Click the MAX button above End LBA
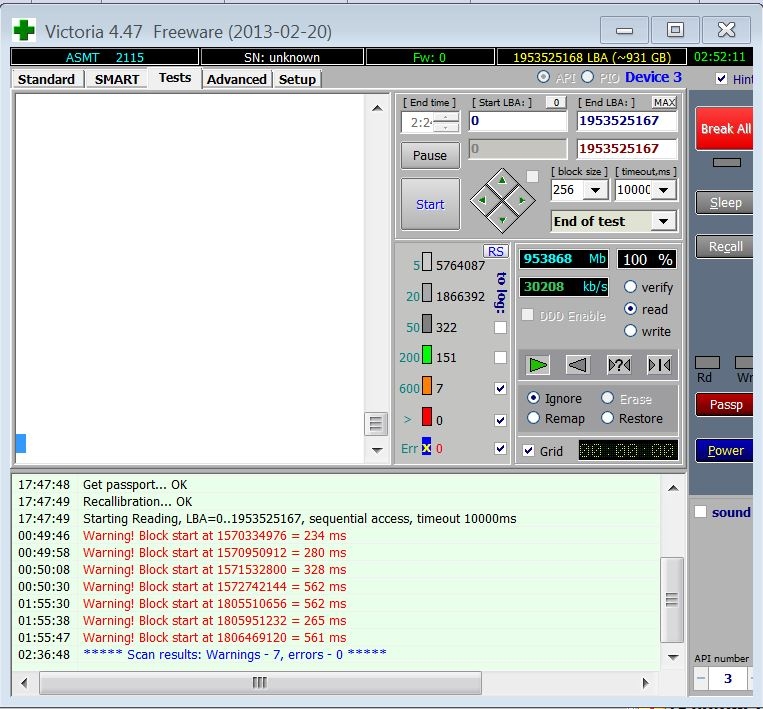 coord(664,102)
